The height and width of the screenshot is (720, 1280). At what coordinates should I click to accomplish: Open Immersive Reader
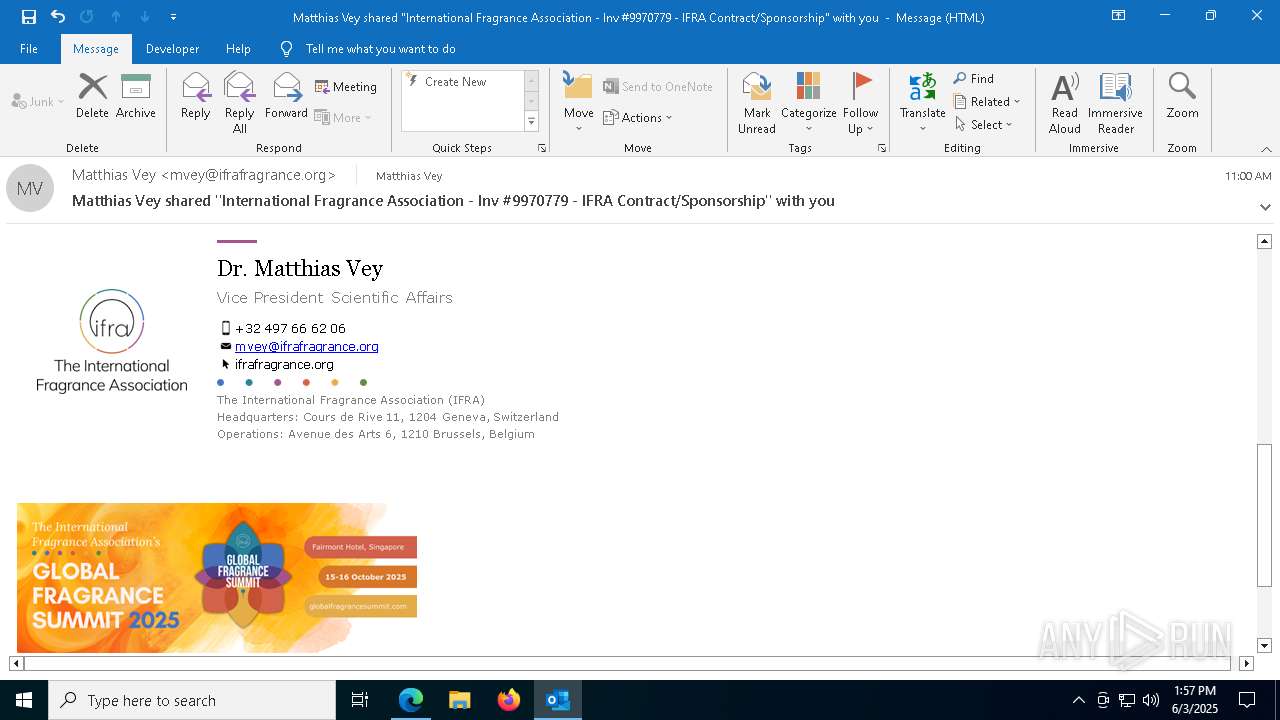(1115, 103)
